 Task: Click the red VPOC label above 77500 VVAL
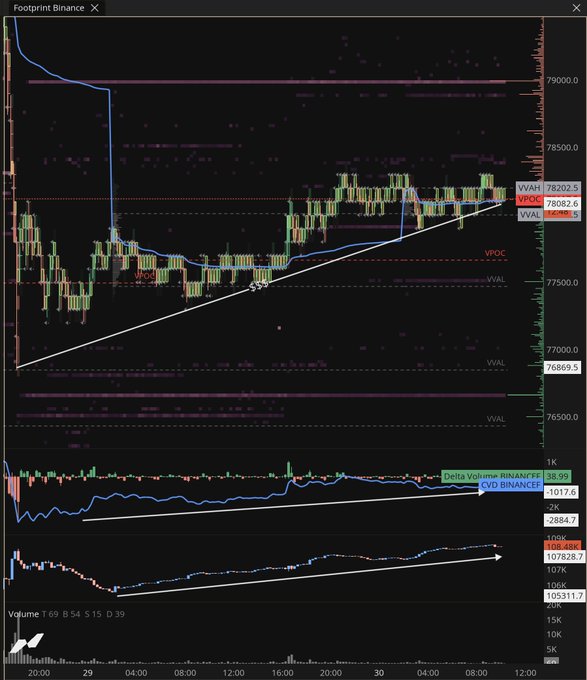(495, 253)
